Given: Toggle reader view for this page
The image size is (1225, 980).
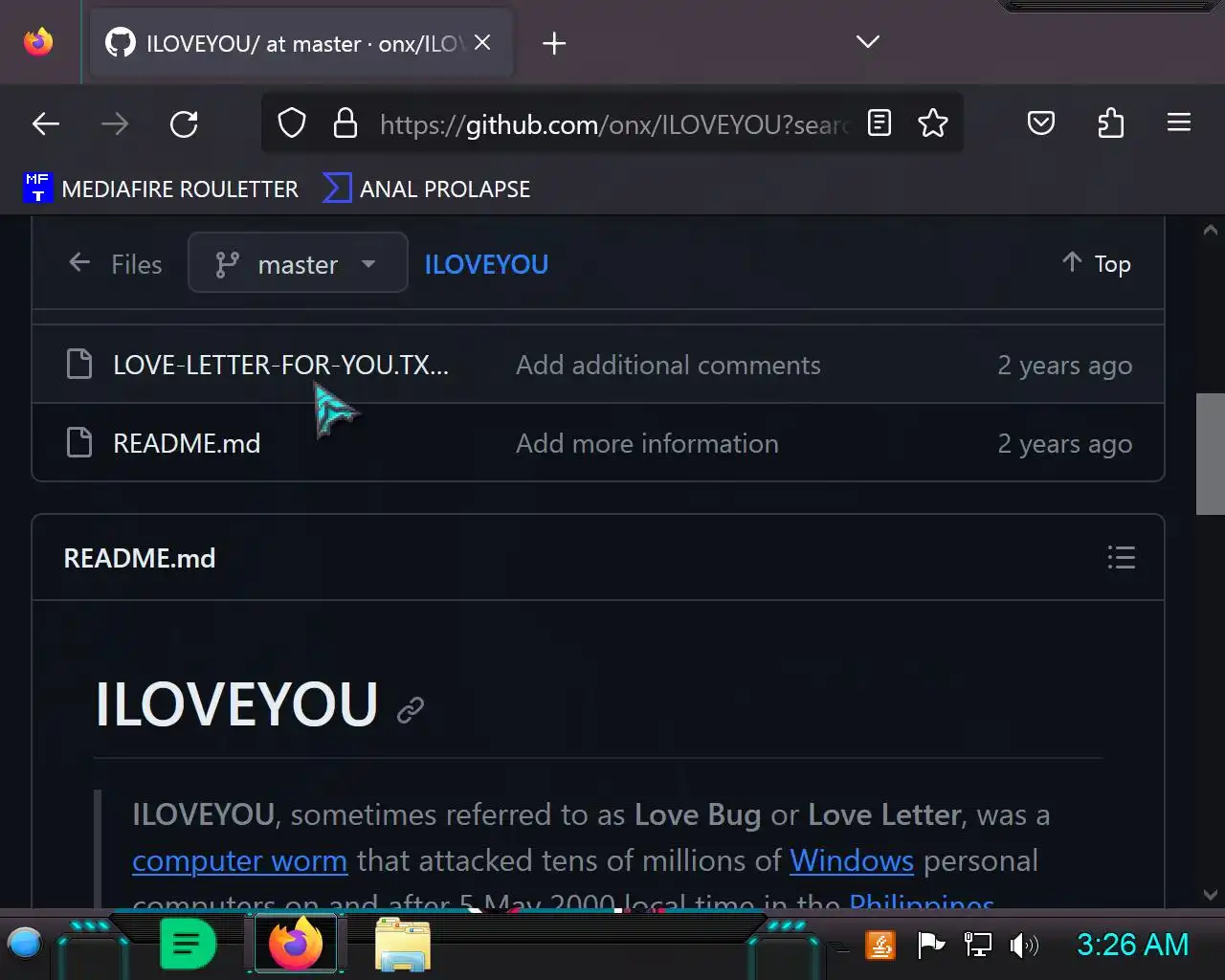Looking at the screenshot, I should 879,123.
